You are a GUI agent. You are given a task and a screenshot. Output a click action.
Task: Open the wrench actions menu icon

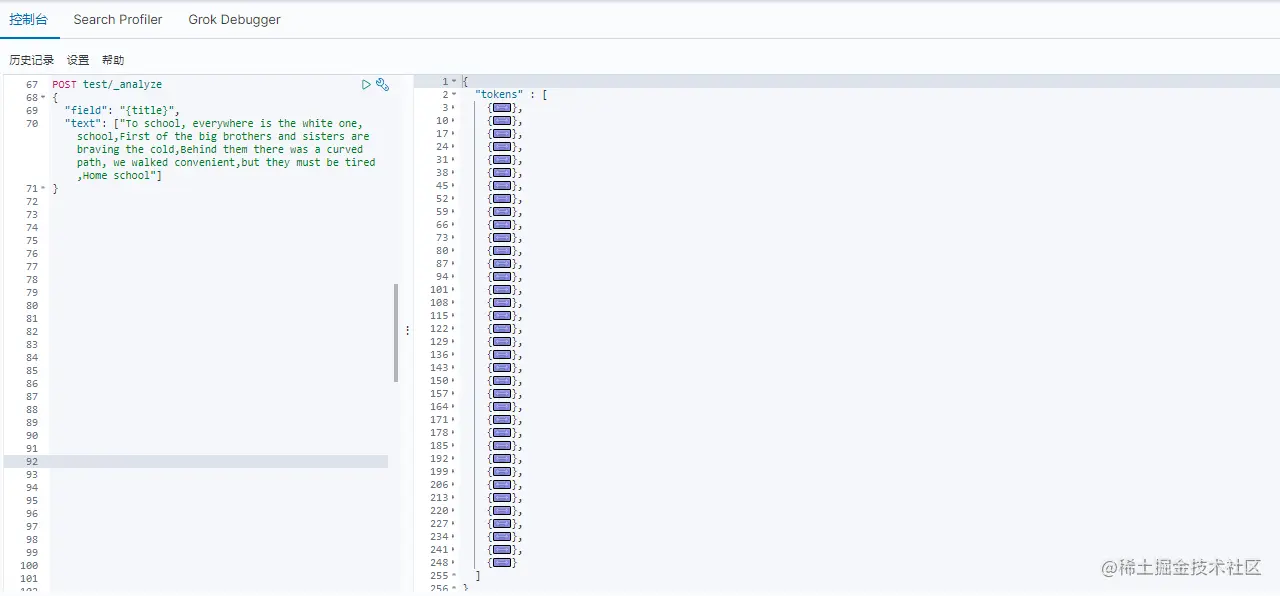(x=382, y=85)
